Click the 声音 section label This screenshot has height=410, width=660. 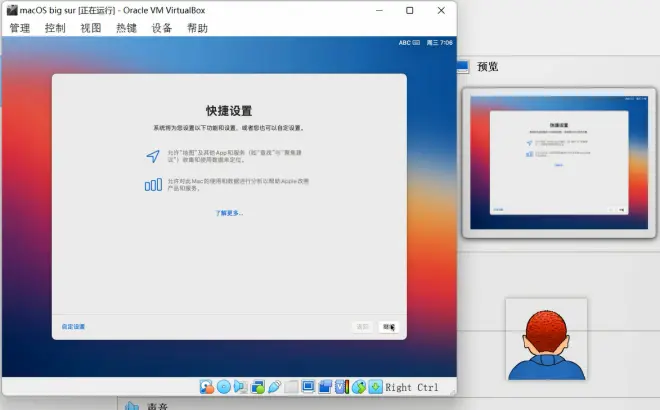pyautogui.click(x=157, y=406)
